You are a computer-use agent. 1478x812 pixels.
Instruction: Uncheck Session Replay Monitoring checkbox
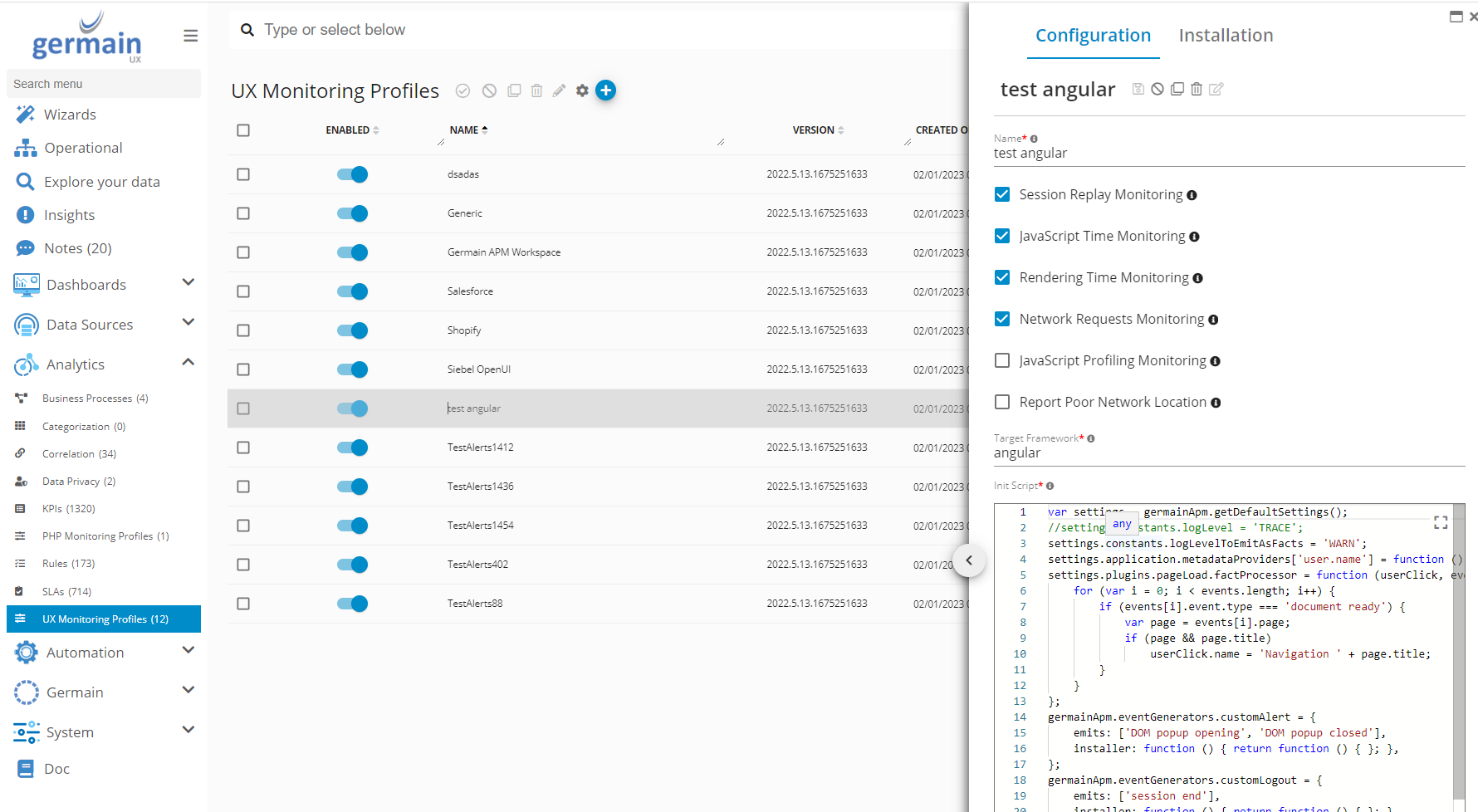(x=1002, y=194)
